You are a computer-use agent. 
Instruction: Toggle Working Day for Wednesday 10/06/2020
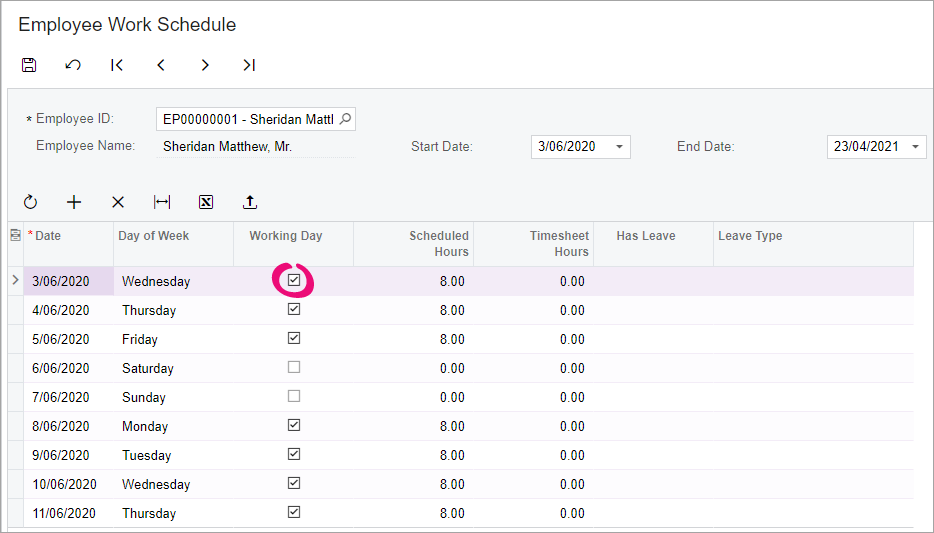tap(294, 483)
